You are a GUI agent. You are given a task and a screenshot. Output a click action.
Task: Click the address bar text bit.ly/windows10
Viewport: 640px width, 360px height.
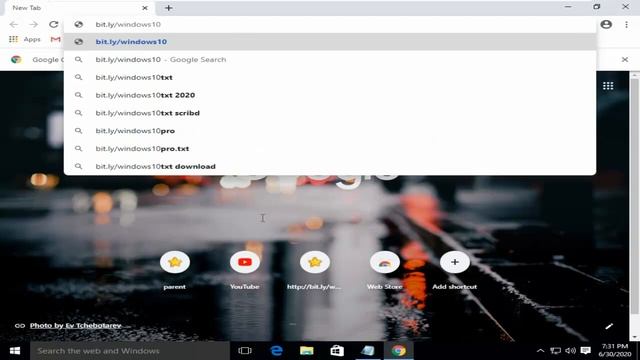128,24
